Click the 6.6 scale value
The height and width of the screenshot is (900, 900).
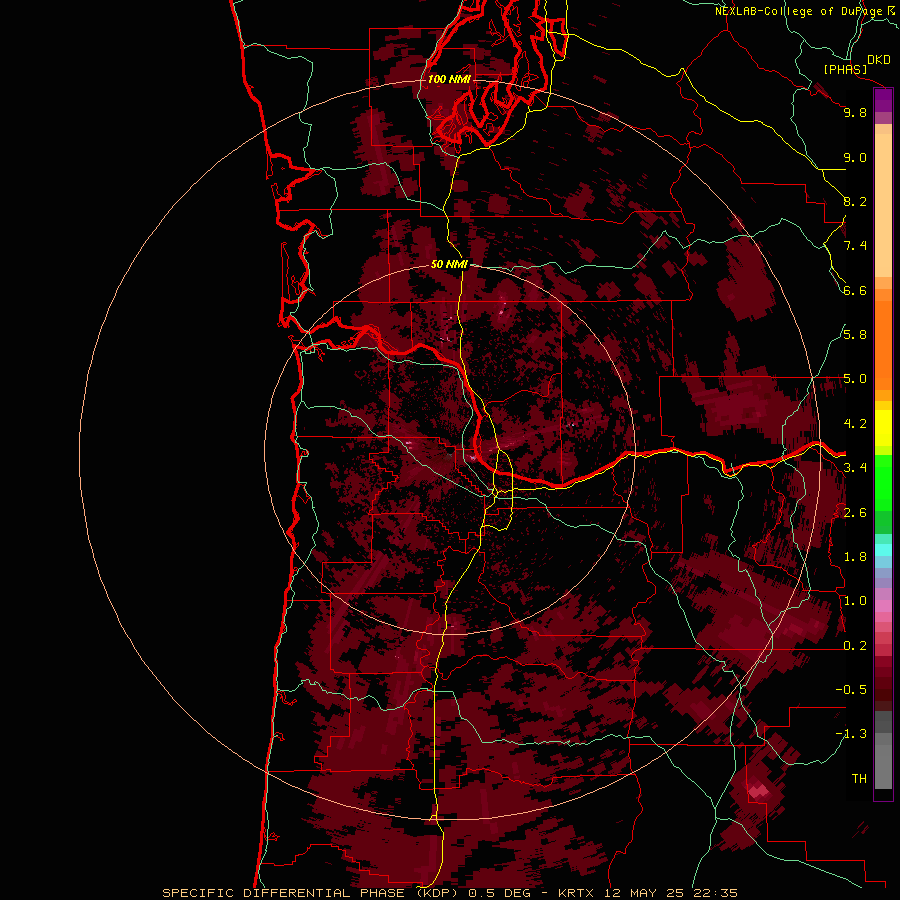pos(855,290)
